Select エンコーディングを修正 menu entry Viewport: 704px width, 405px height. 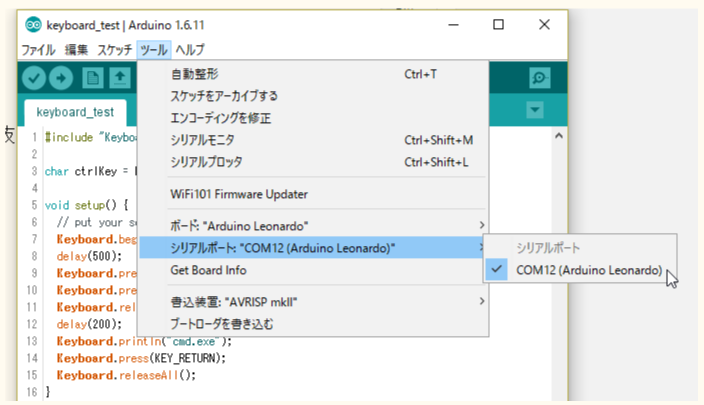313,118
